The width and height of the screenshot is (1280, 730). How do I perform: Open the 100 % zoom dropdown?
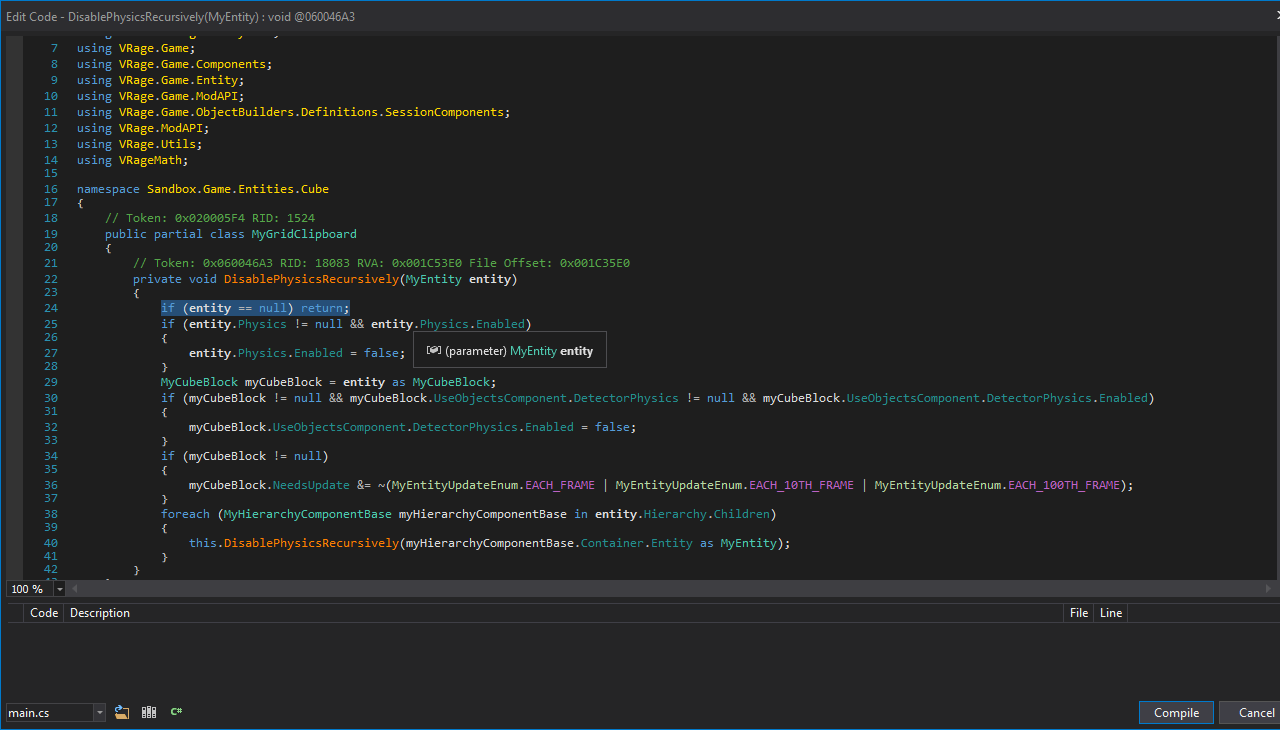coord(60,589)
